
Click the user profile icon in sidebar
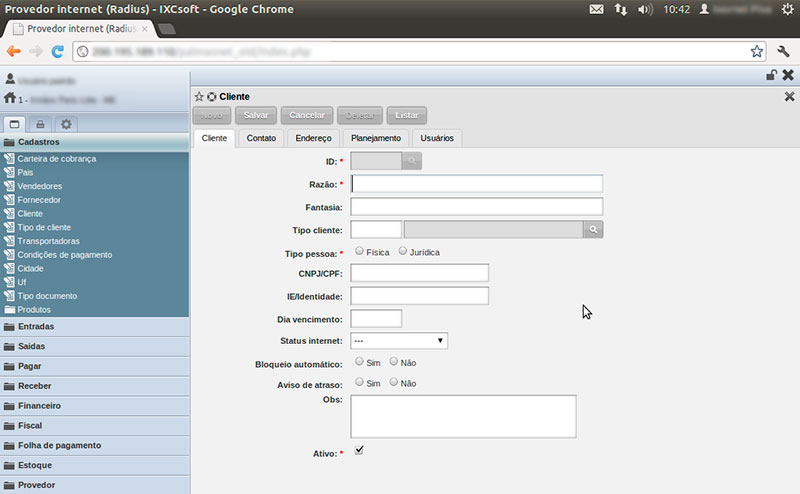[10, 79]
